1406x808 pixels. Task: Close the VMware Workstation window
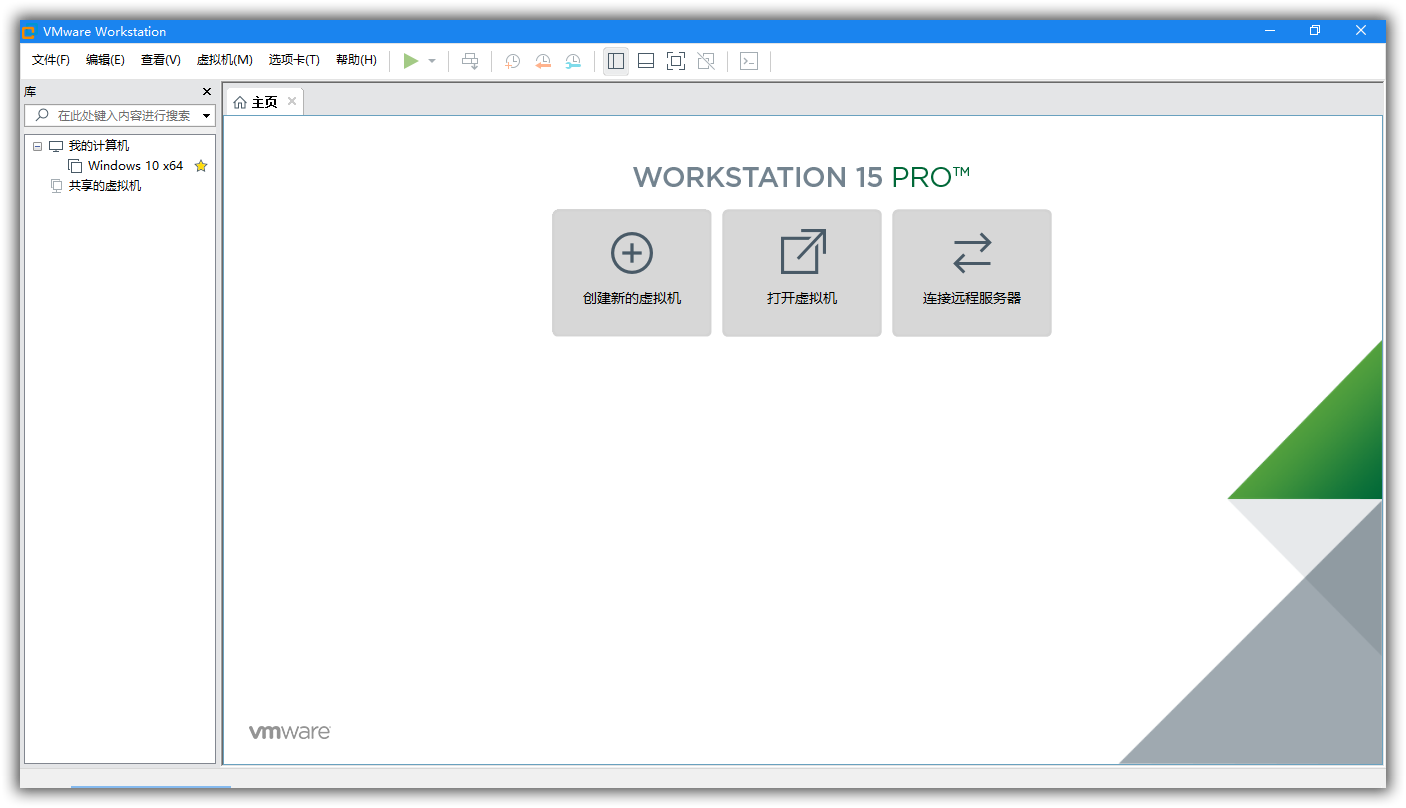(x=1361, y=31)
